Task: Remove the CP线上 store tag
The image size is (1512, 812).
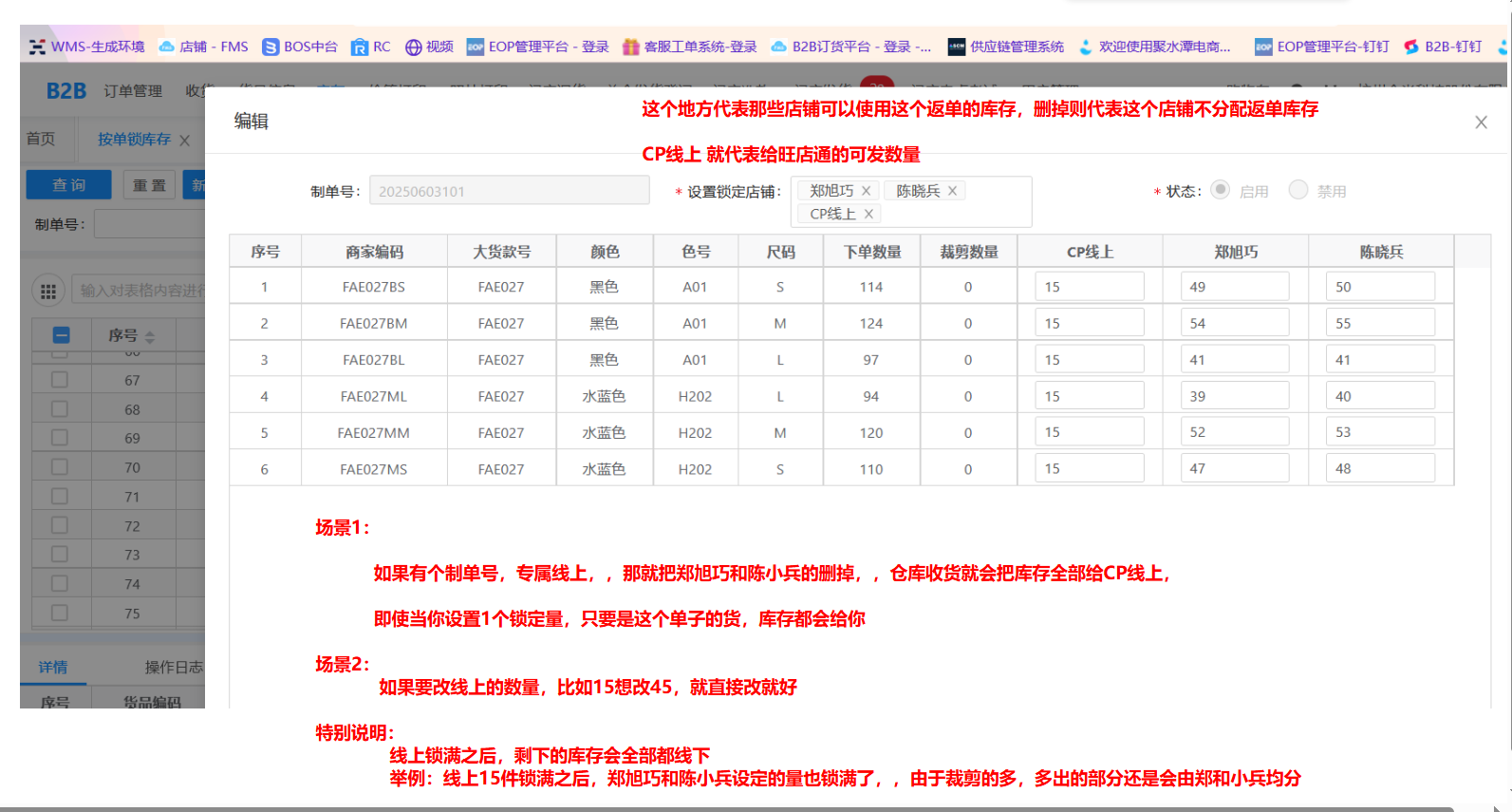Action: pos(868,215)
